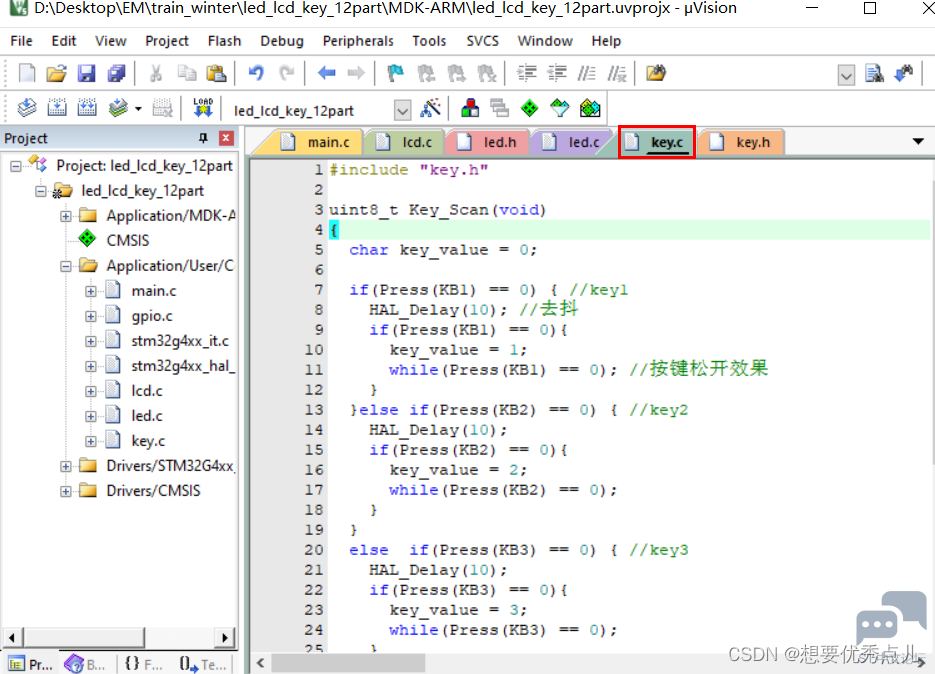Open the Project menu

[x=167, y=41]
